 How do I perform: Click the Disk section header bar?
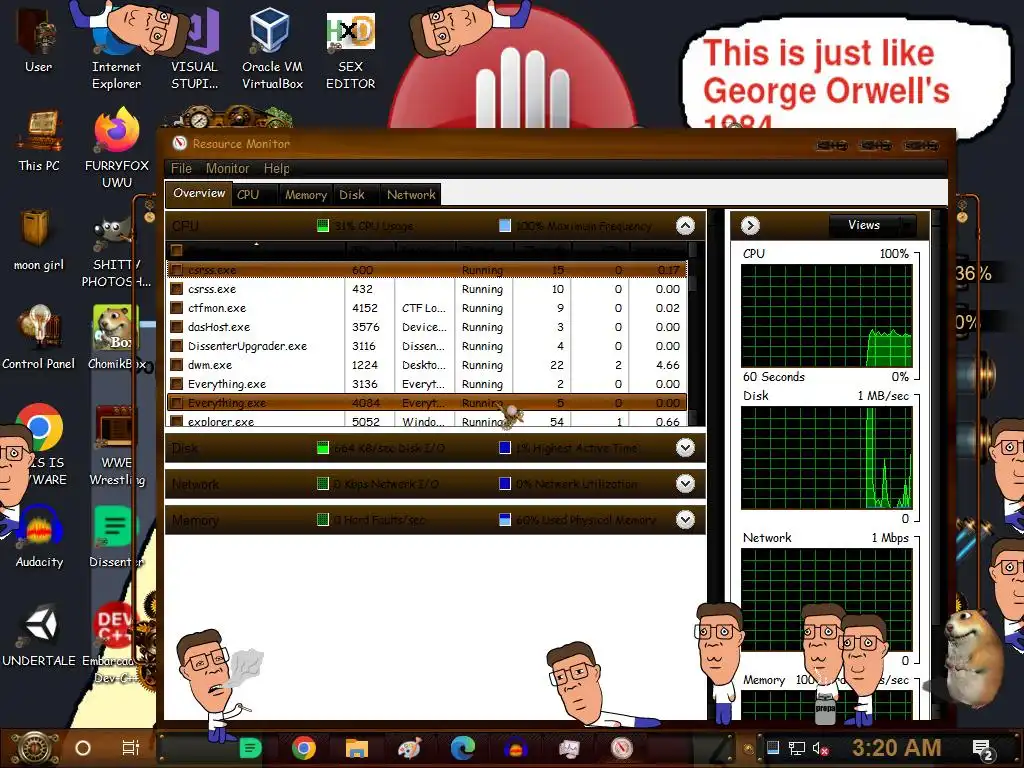coord(435,448)
